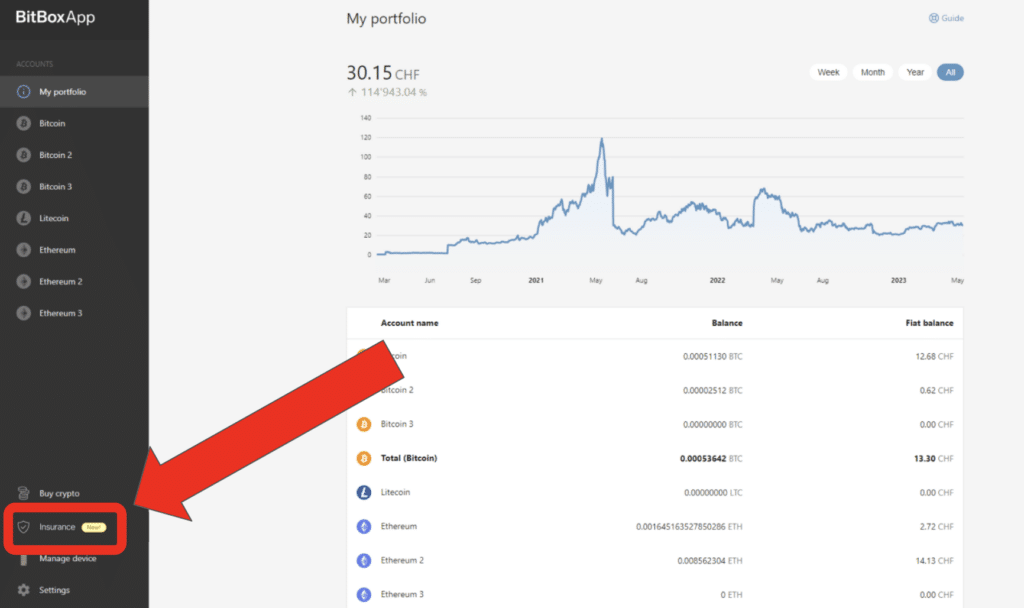Switch chart range to Month
The width and height of the screenshot is (1024, 608).
tap(872, 72)
